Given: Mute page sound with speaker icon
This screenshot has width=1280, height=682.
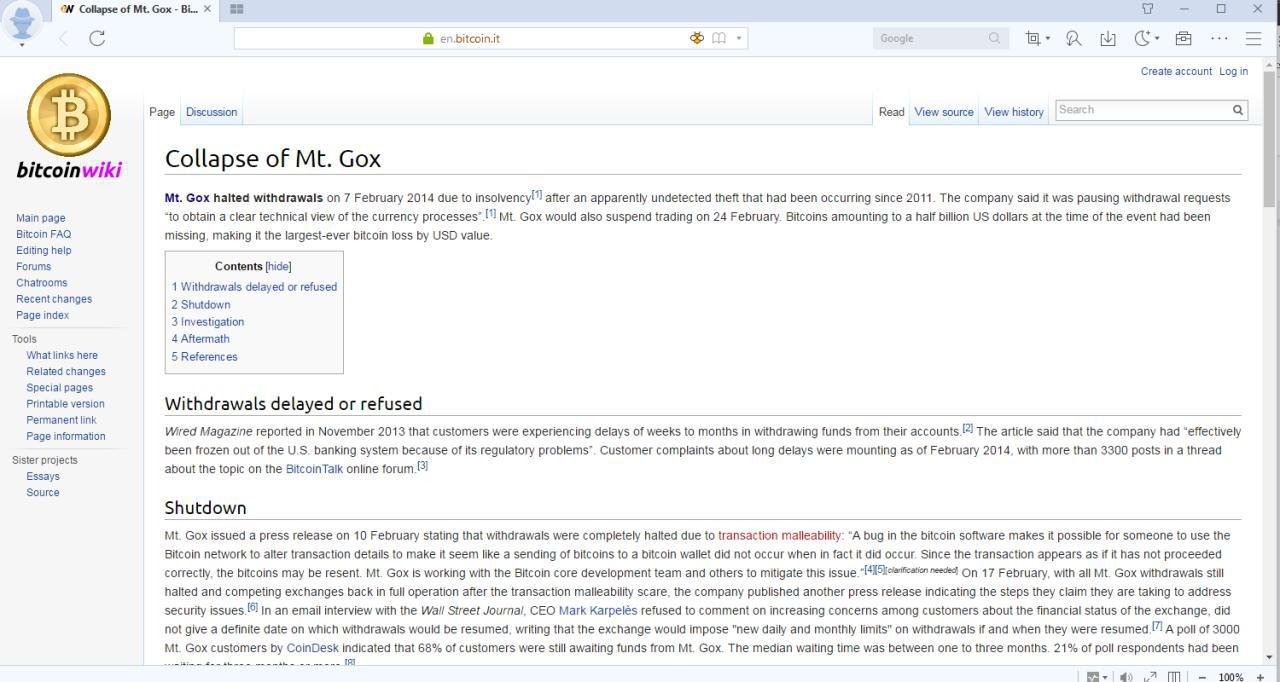Looking at the screenshot, I should click(x=1126, y=677).
